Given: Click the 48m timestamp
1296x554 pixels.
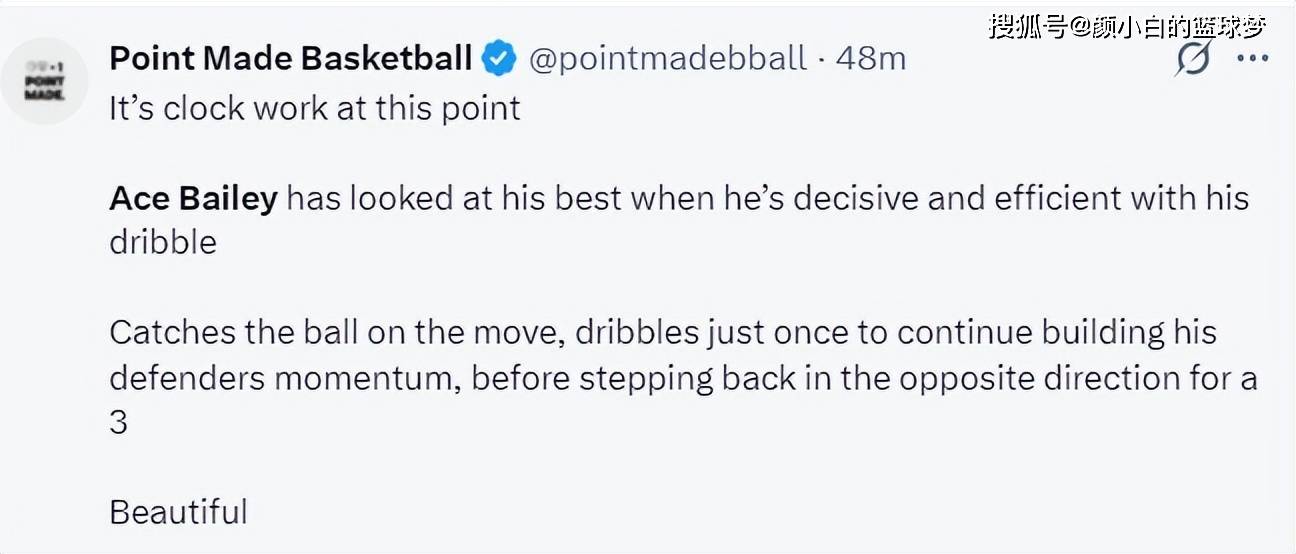Looking at the screenshot, I should pos(870,59).
